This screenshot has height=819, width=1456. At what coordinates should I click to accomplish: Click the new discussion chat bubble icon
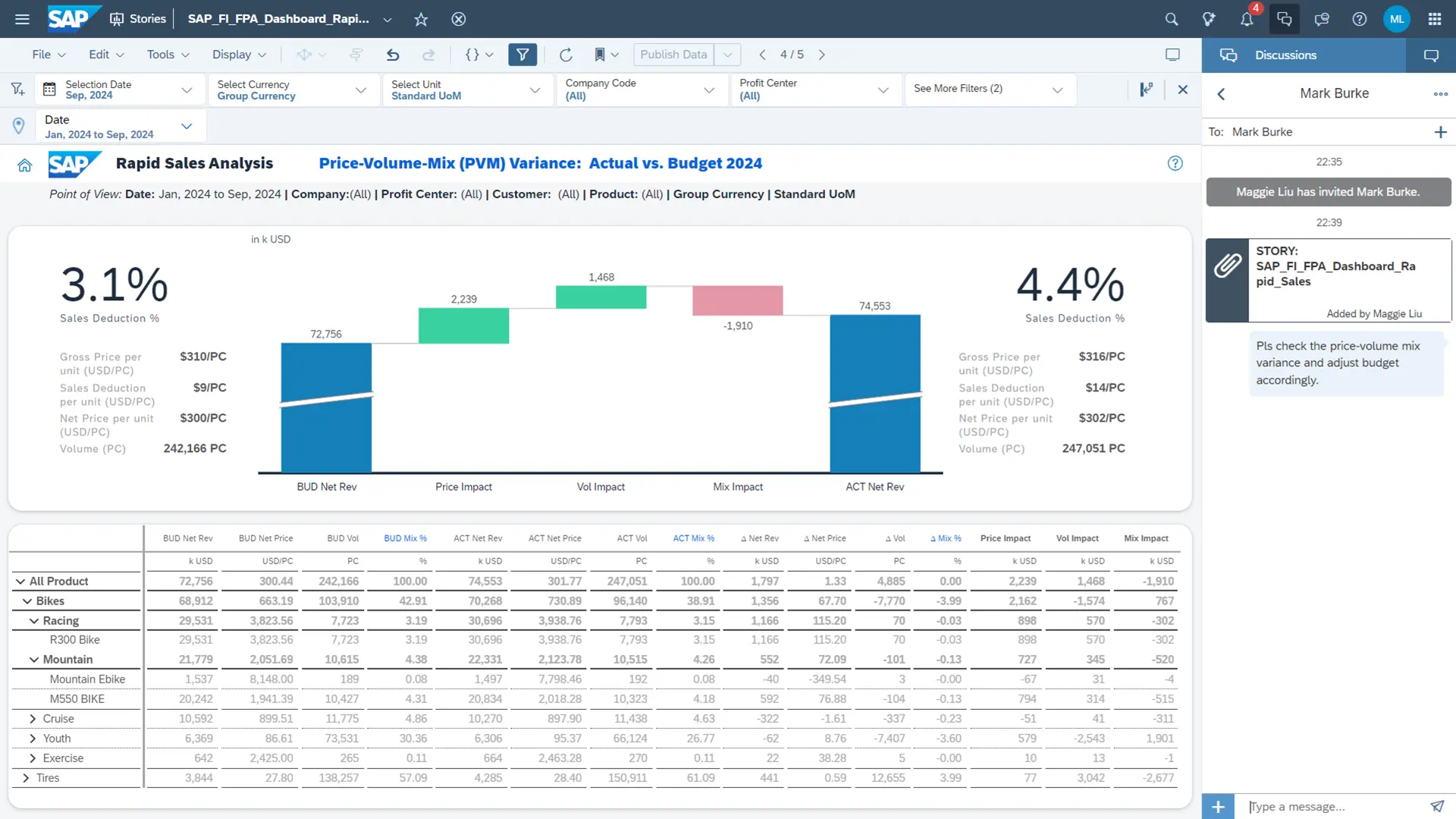[x=1431, y=55]
